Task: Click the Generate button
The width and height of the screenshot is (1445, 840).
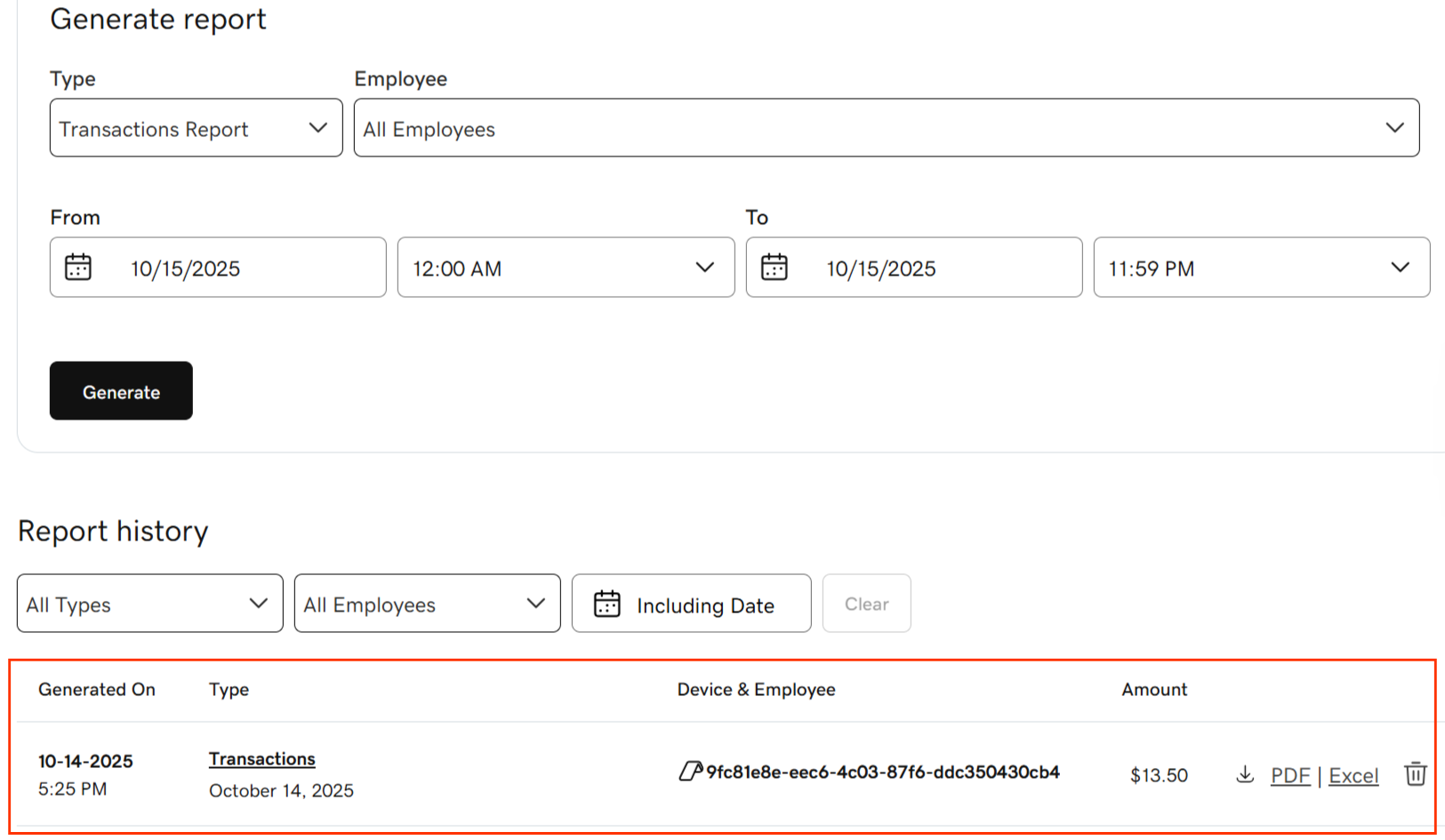Action: [120, 390]
